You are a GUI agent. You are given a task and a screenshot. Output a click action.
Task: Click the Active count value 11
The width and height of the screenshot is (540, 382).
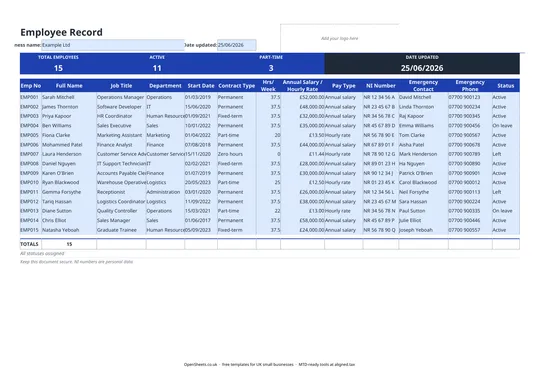157,68
